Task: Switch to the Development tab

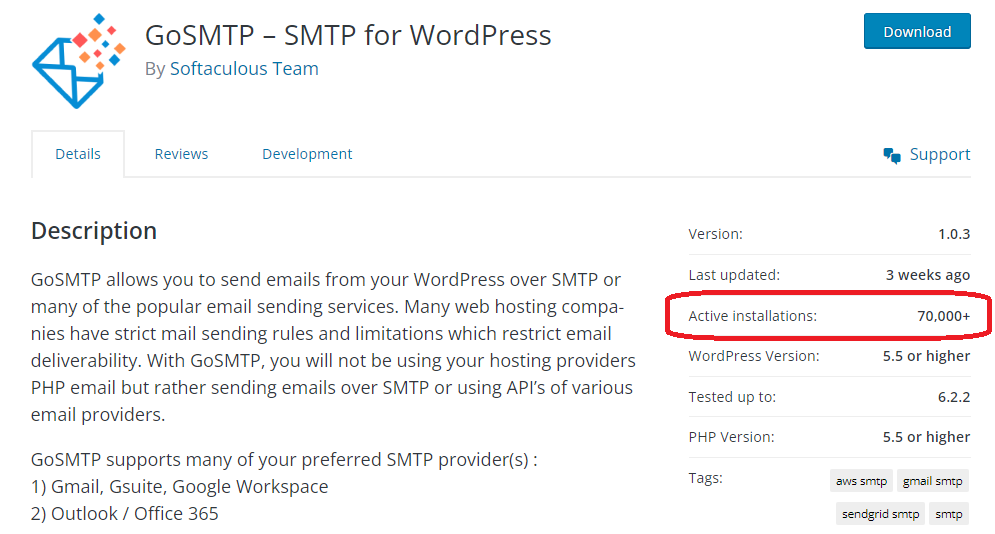Action: tap(307, 154)
